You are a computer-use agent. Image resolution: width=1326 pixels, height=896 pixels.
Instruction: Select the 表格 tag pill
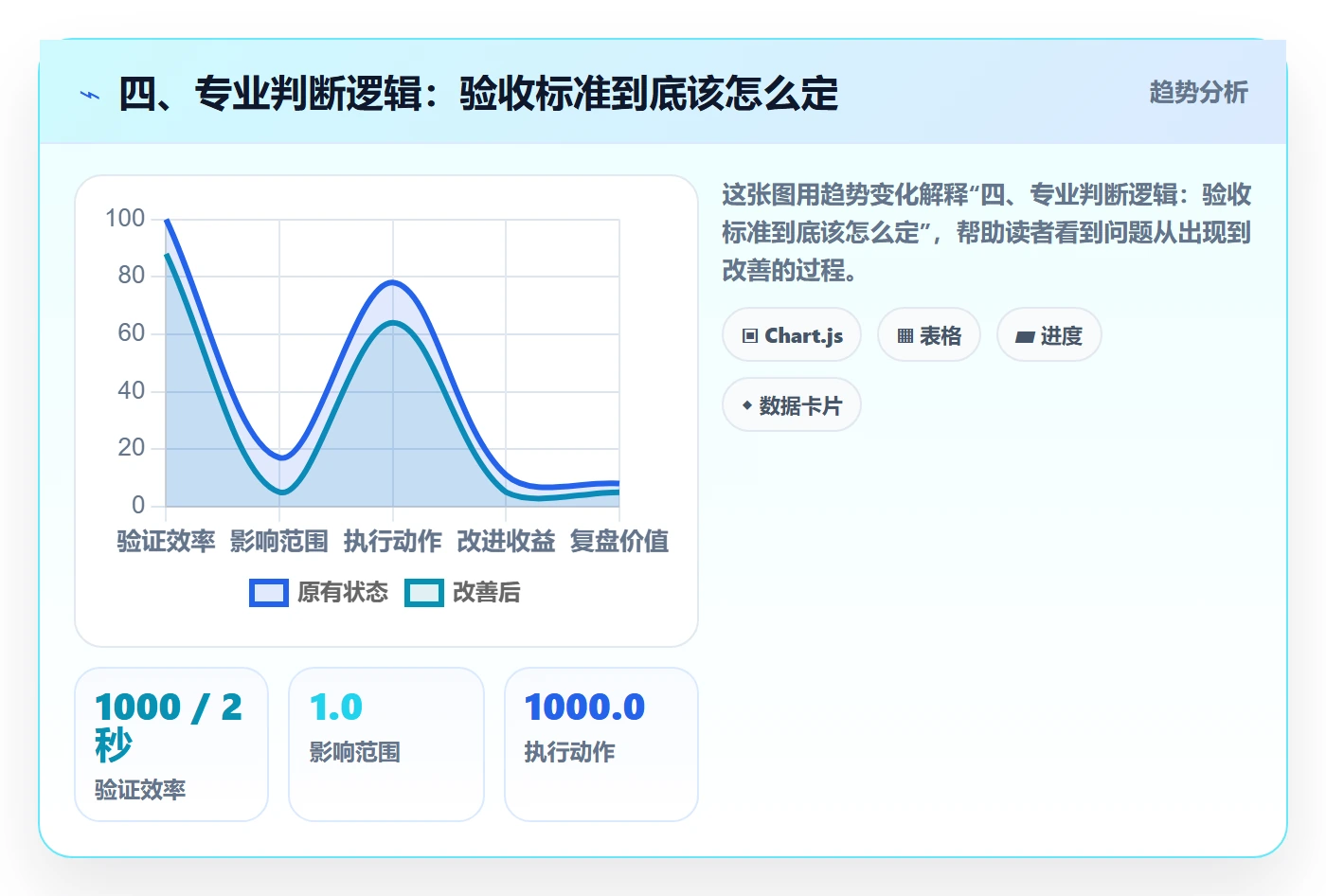(929, 335)
